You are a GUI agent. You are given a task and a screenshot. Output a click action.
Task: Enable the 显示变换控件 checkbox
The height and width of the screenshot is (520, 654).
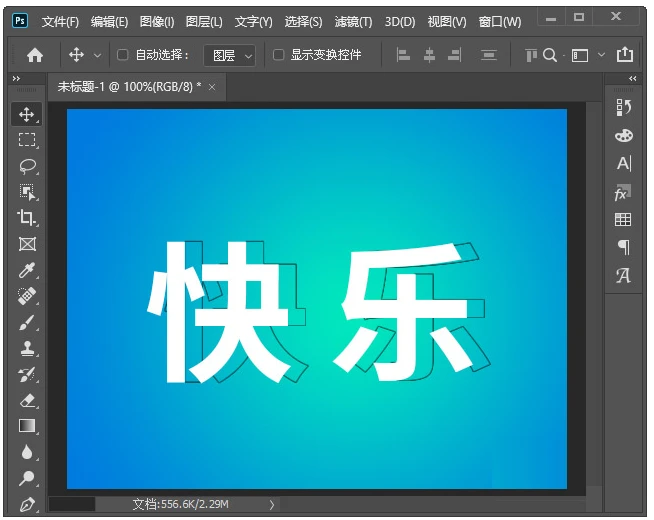coord(278,55)
